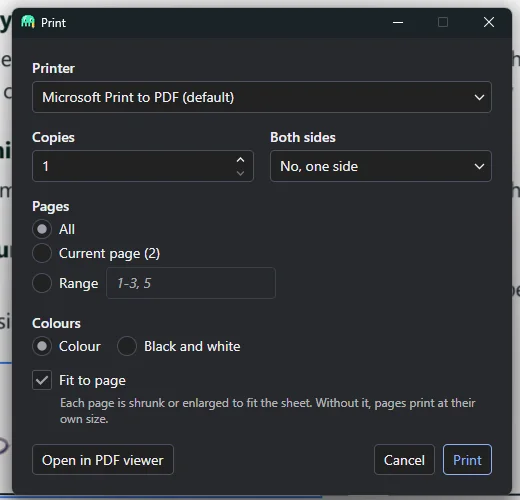
Task: Increase copies with the up arrow
Action: coord(240,160)
